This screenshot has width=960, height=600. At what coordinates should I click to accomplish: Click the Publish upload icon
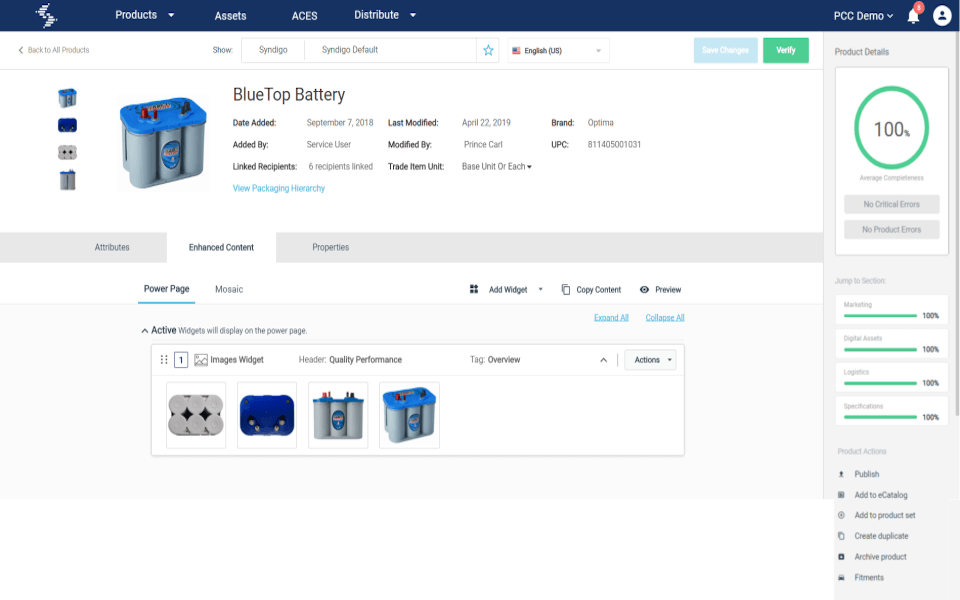click(x=841, y=474)
